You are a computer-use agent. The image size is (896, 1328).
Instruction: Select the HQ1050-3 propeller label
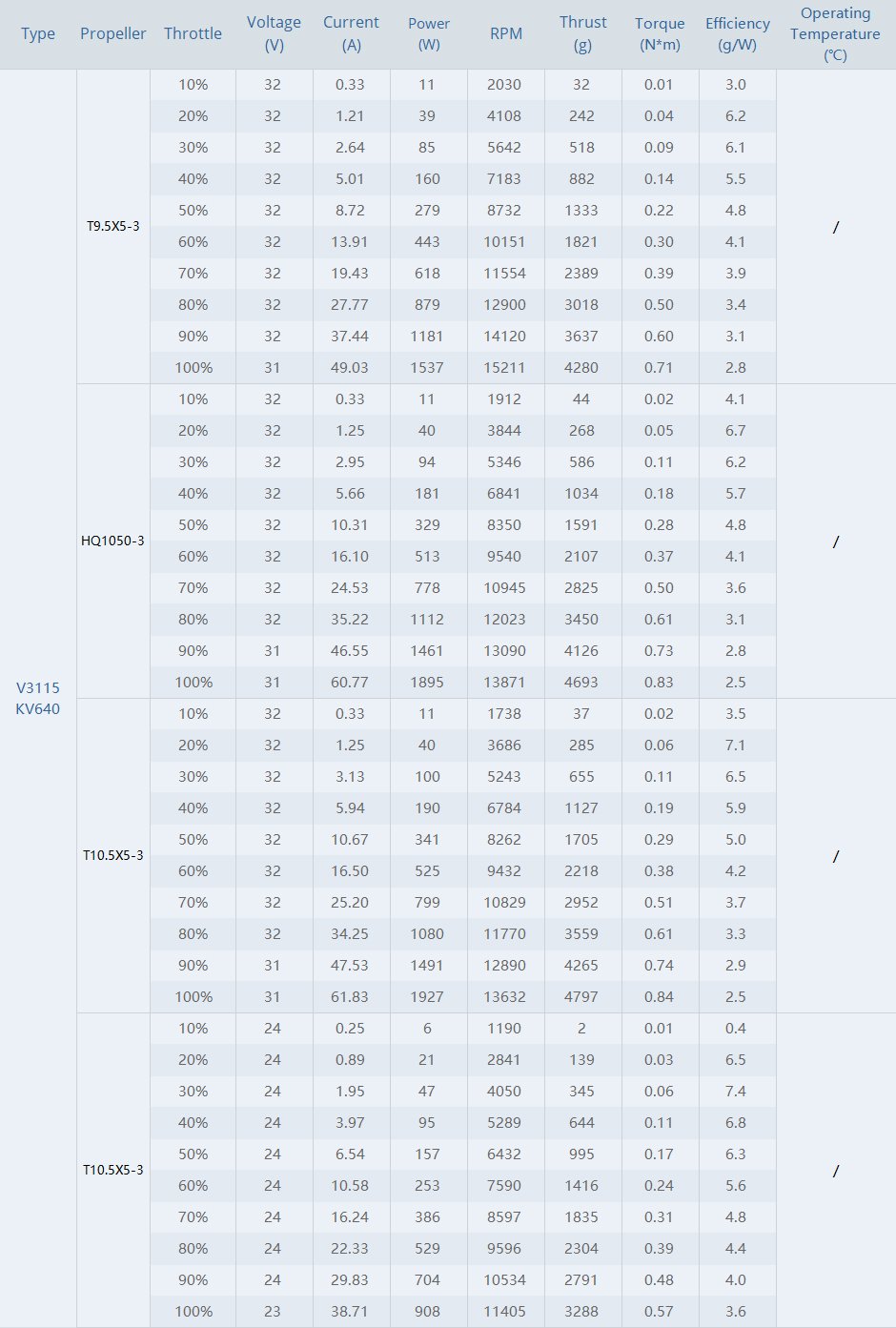coord(113,541)
